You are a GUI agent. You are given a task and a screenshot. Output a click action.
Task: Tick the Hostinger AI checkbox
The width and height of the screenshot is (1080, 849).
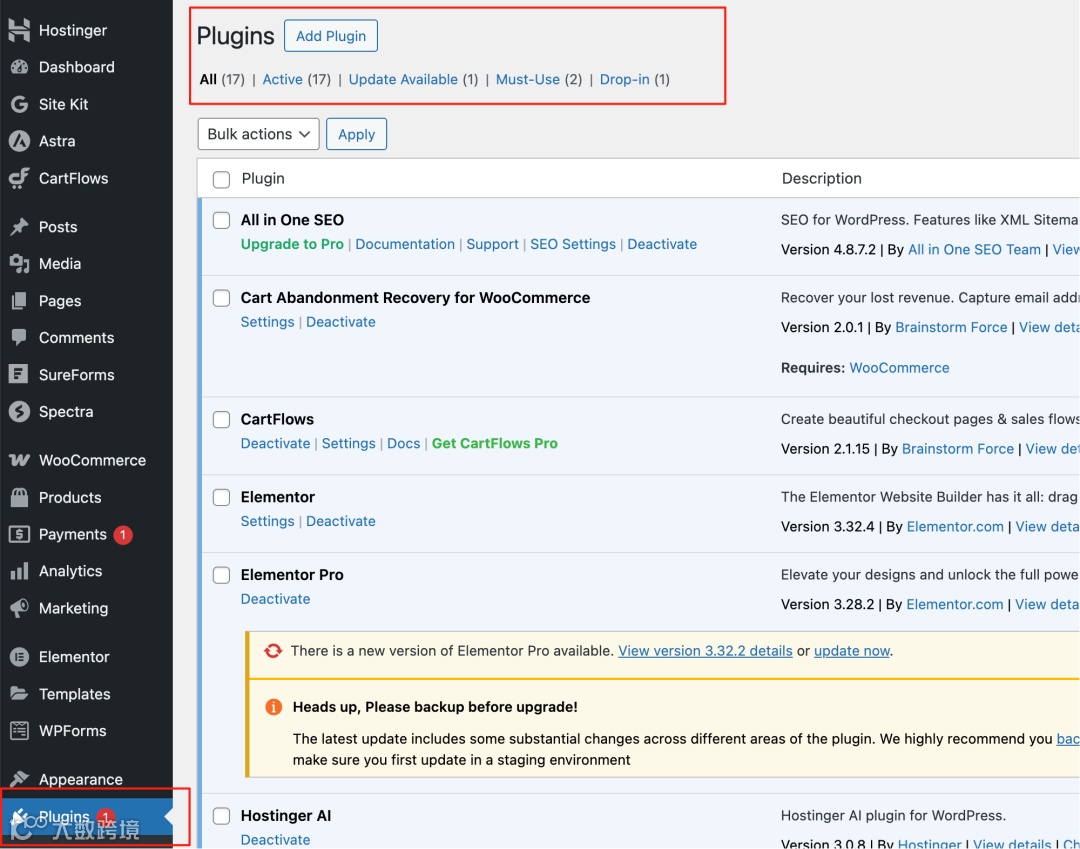[221, 817]
